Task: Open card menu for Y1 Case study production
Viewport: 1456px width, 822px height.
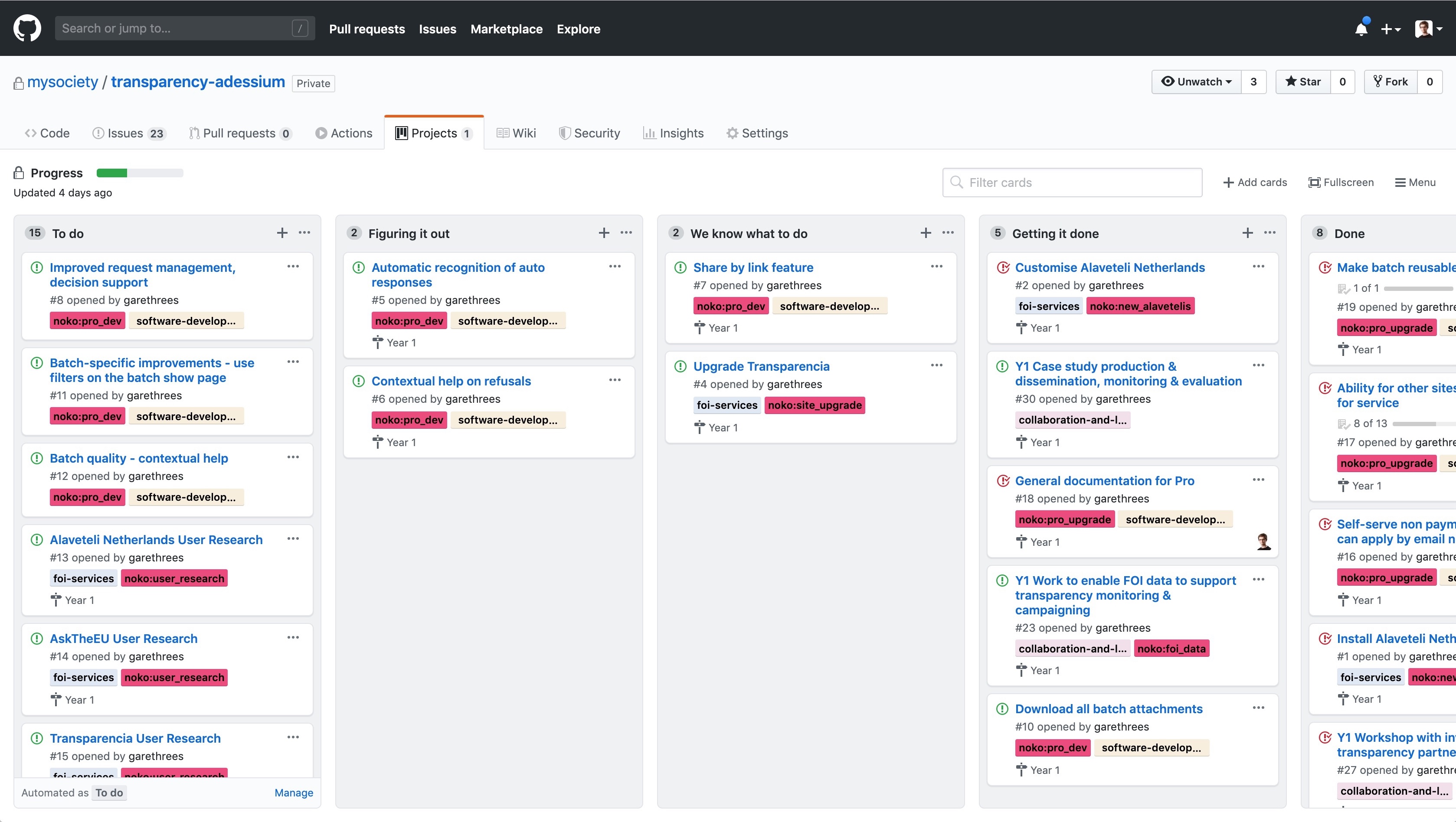Action: coord(1258,365)
